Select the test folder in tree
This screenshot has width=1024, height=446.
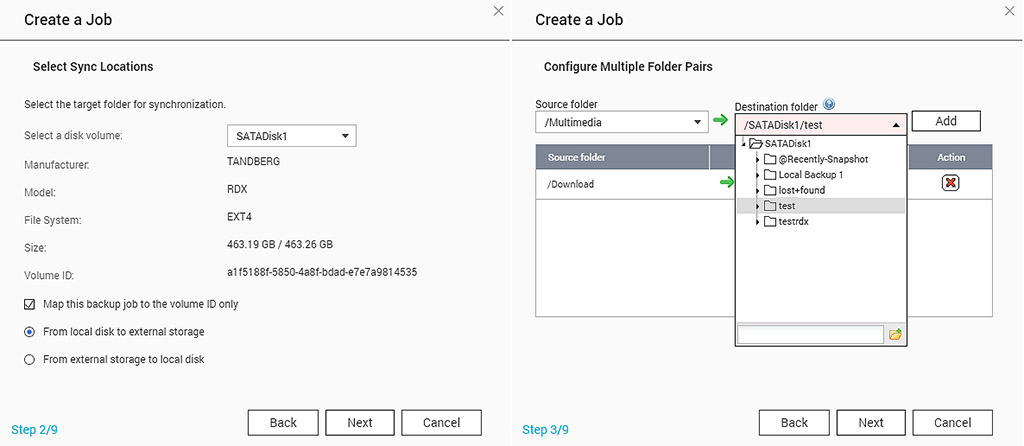[786, 206]
